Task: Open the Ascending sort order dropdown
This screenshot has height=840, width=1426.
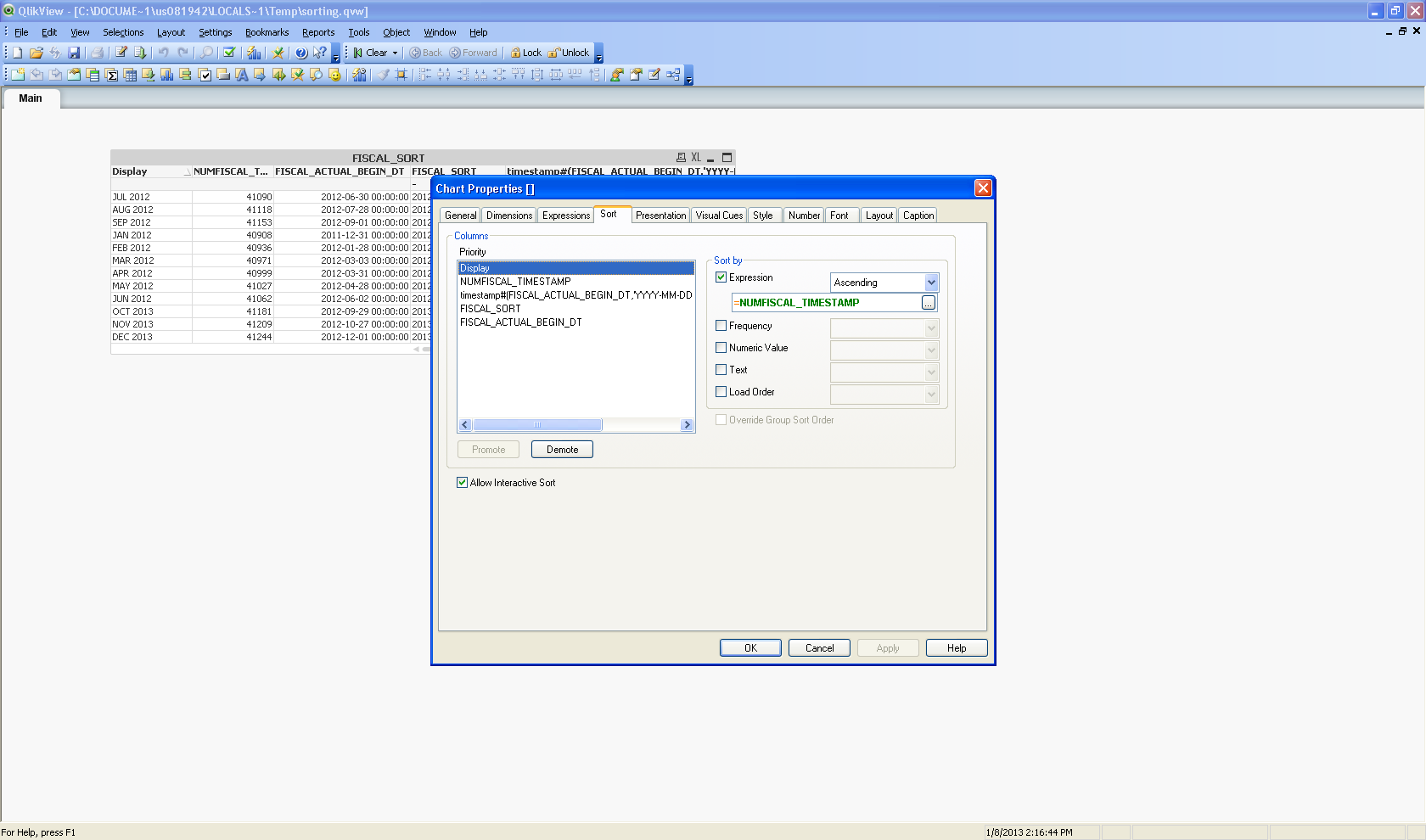Action: (x=884, y=283)
